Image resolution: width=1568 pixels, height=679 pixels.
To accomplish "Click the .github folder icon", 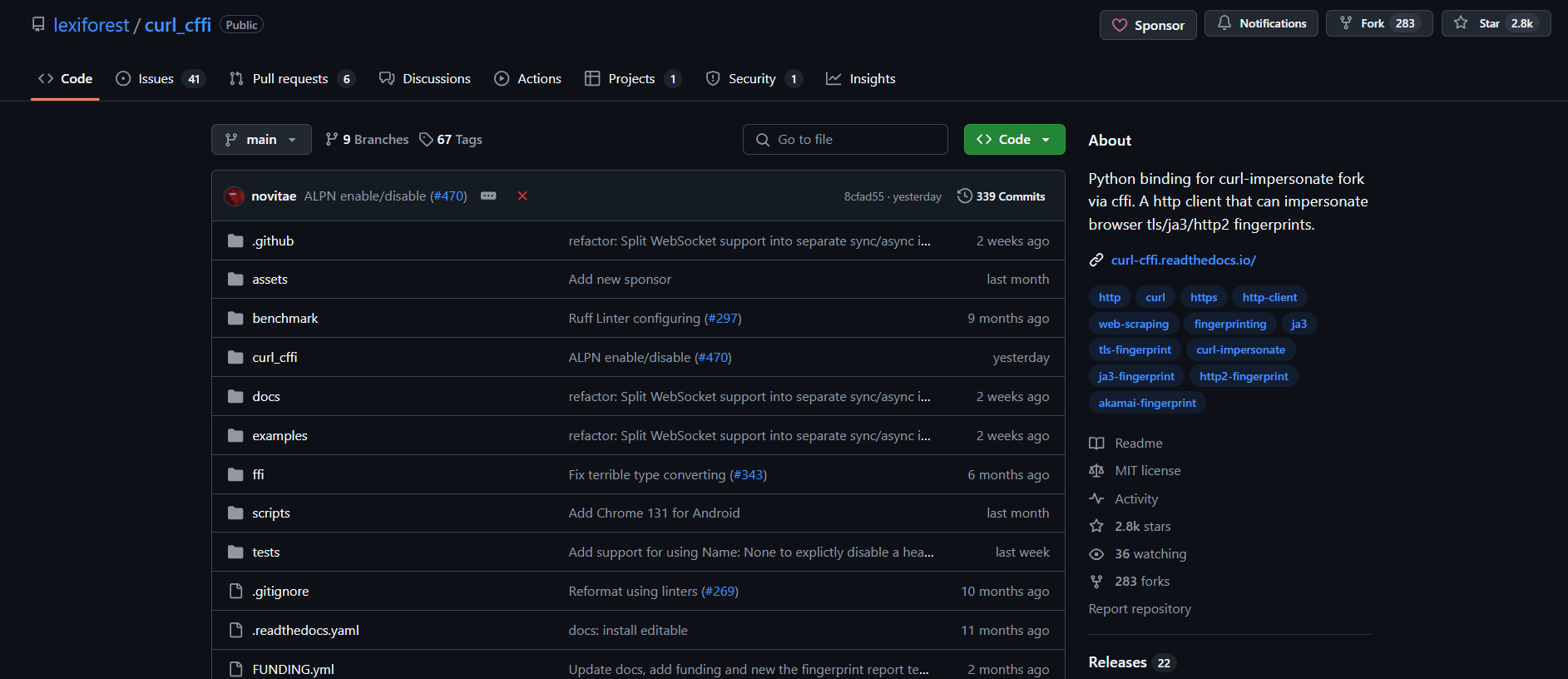I will tap(235, 241).
